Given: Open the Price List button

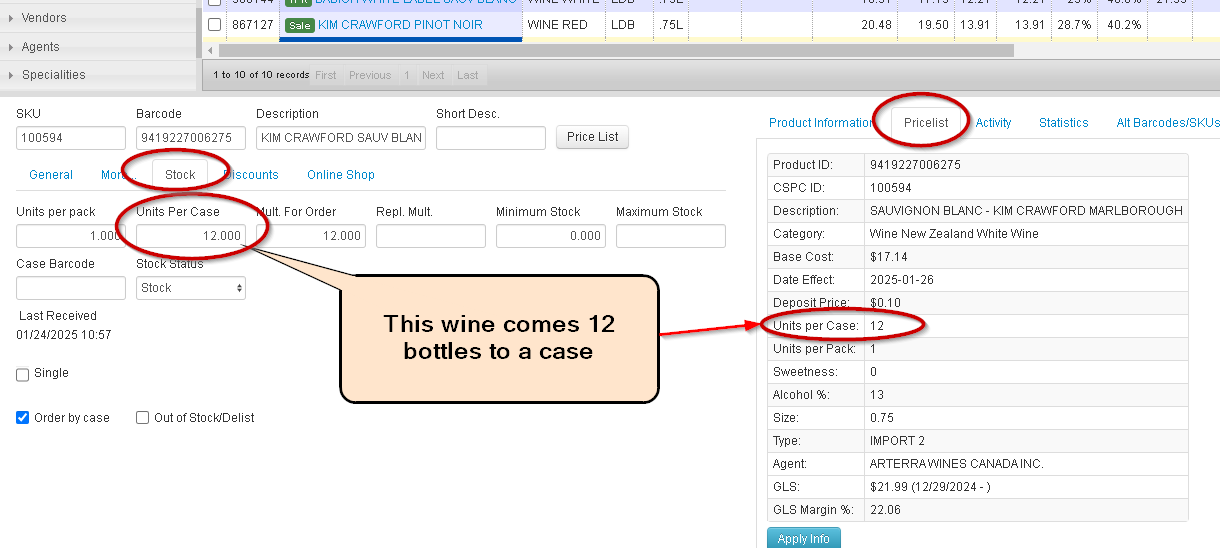Looking at the screenshot, I should (593, 137).
